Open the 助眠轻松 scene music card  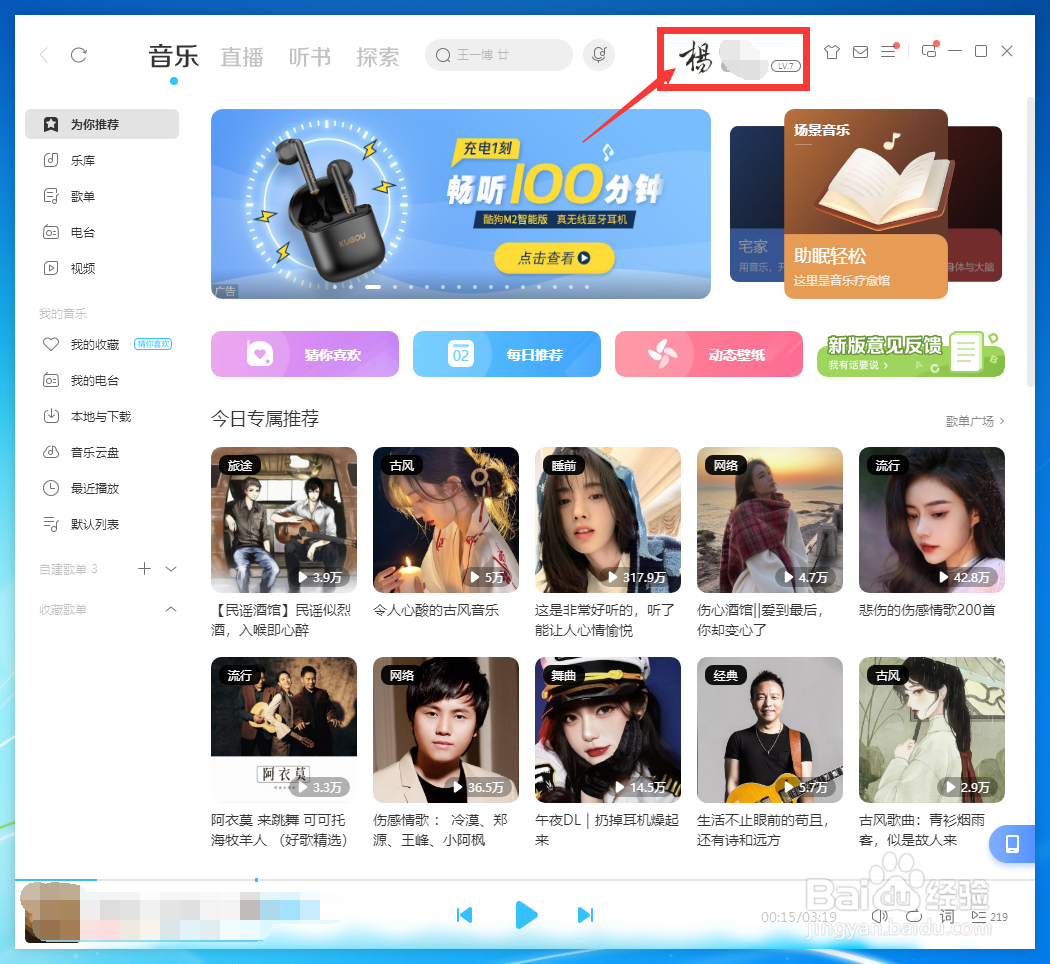point(866,204)
